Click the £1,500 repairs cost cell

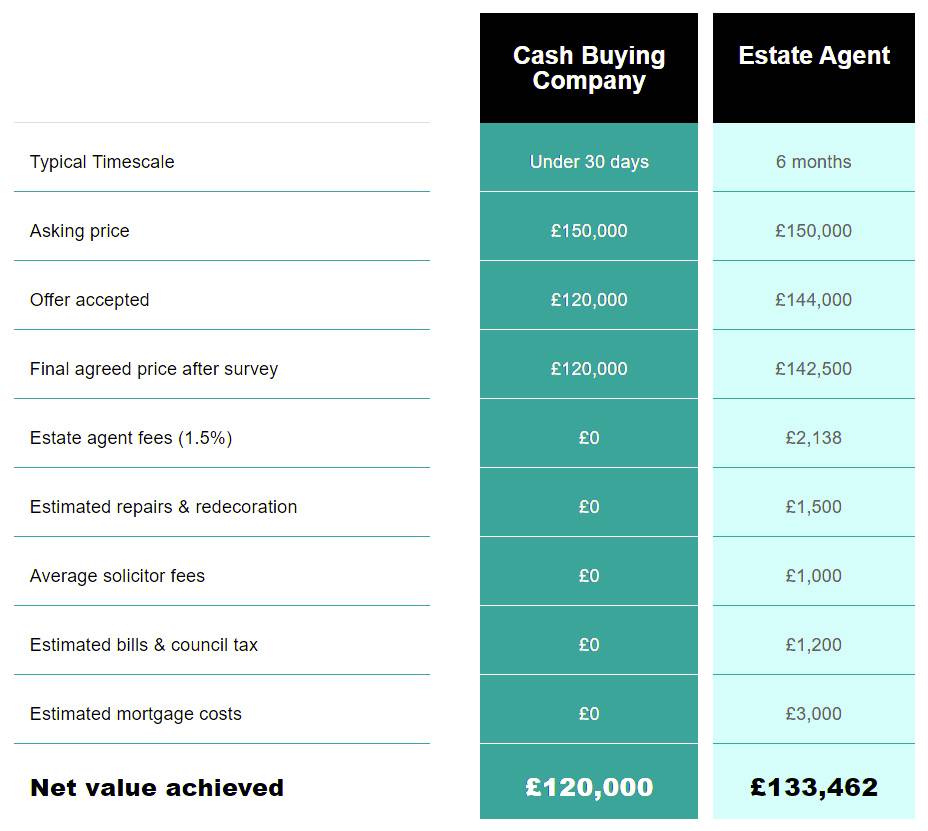814,507
